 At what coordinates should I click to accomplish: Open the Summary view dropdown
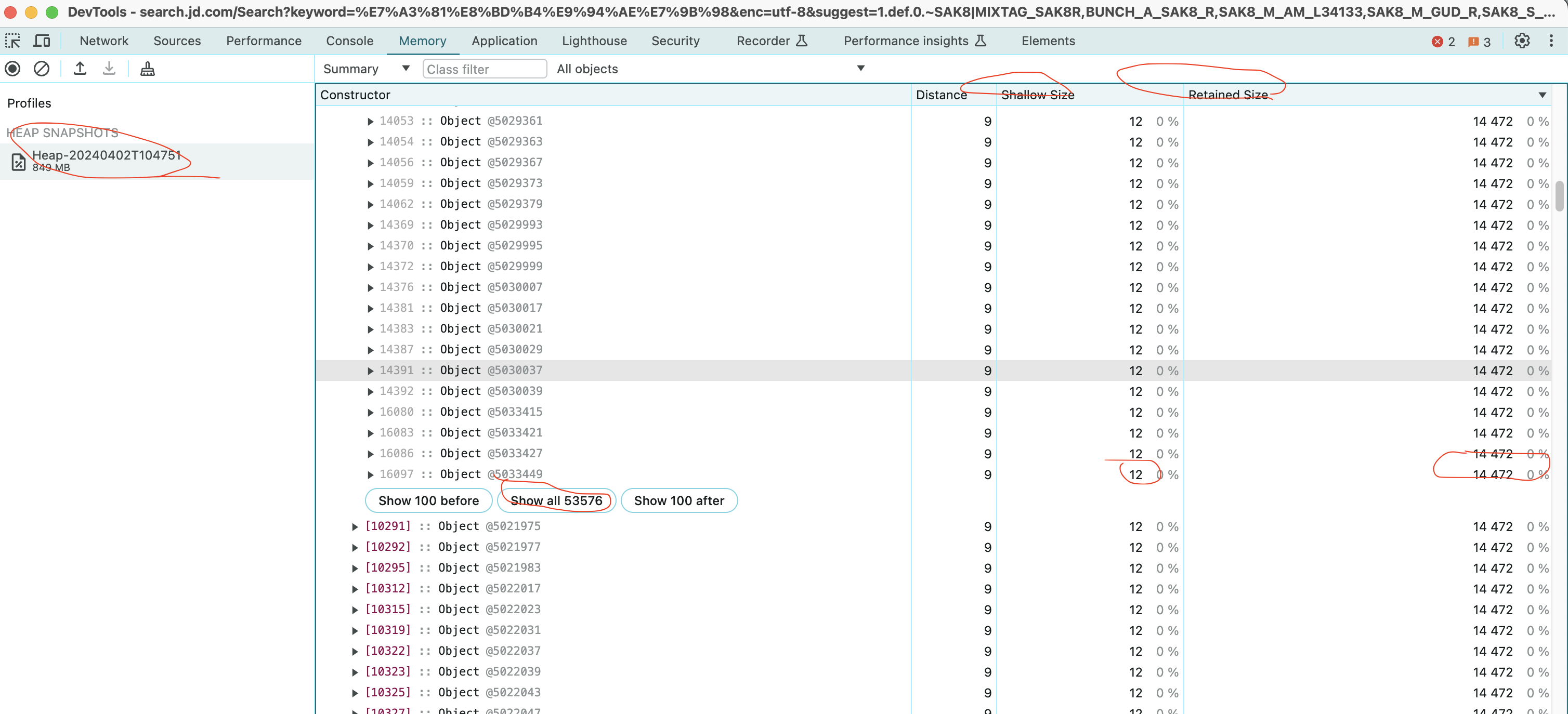(x=366, y=69)
